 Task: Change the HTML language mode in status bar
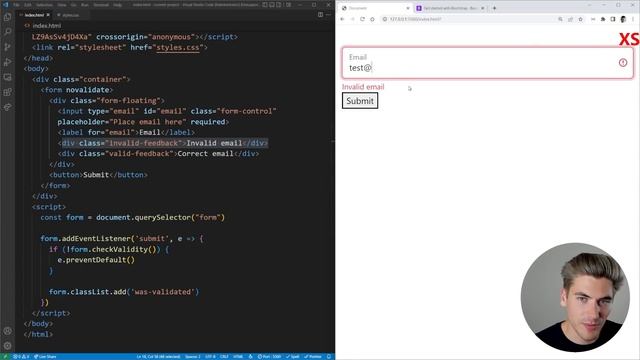pos(238,356)
